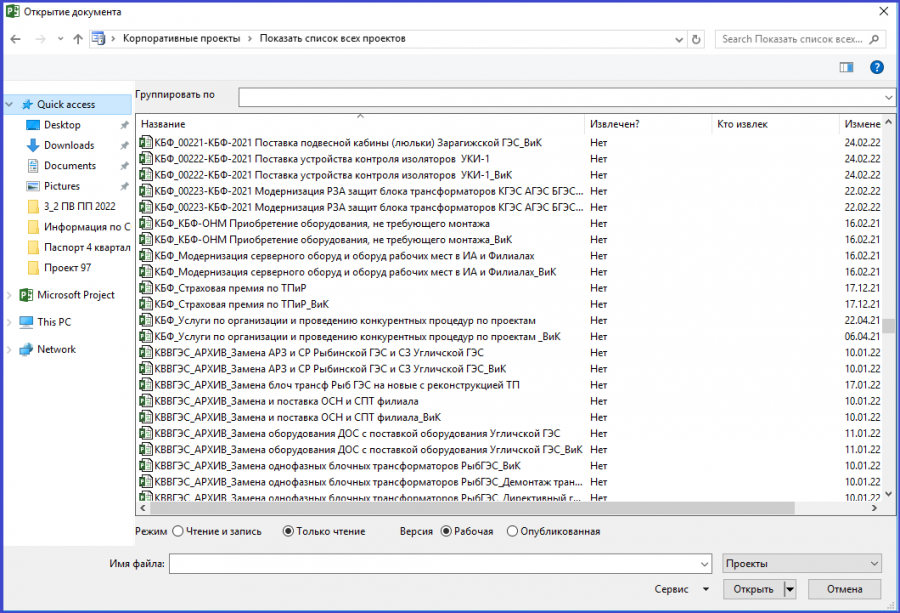The width and height of the screenshot is (900, 613).
Task: Toggle the preview pane icon
Action: 847,67
